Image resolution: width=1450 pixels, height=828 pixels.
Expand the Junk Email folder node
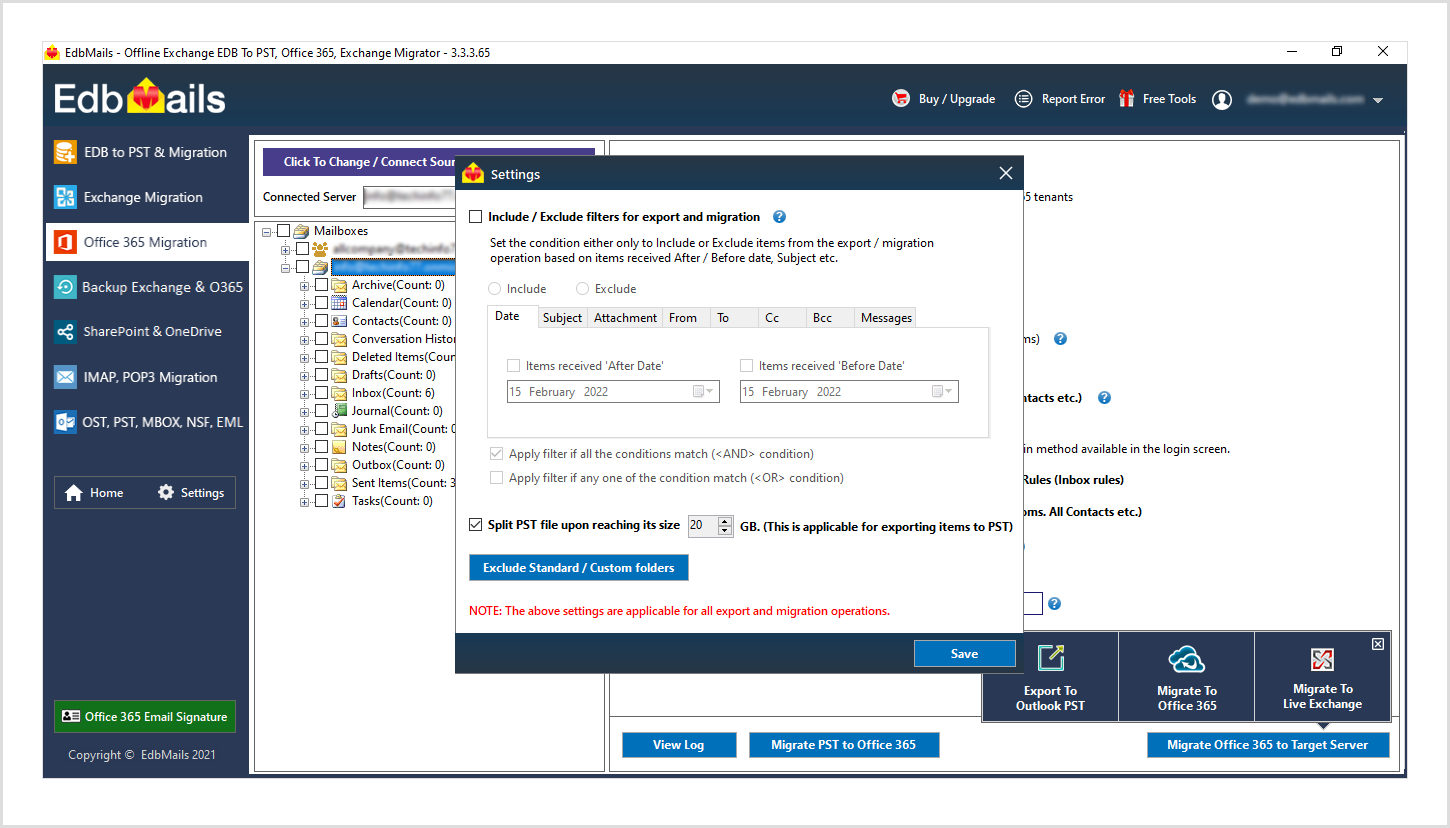[x=305, y=429]
